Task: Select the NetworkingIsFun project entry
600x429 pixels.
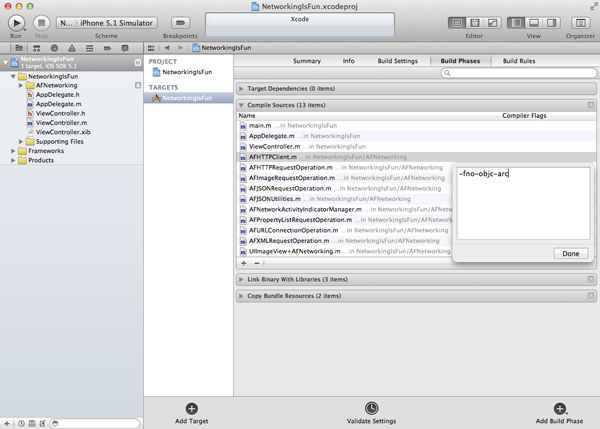Action: (x=187, y=72)
